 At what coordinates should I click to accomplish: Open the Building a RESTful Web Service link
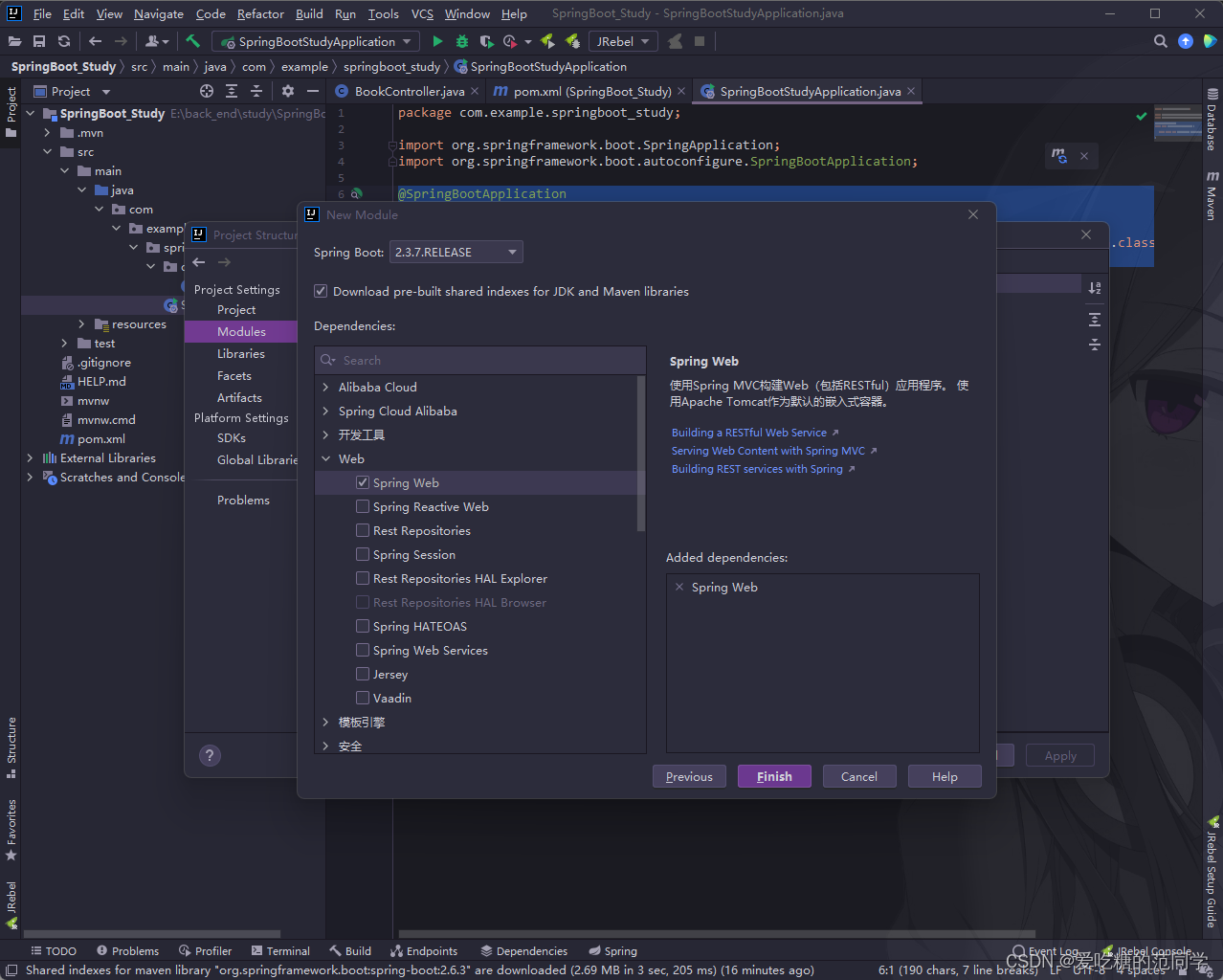click(749, 433)
